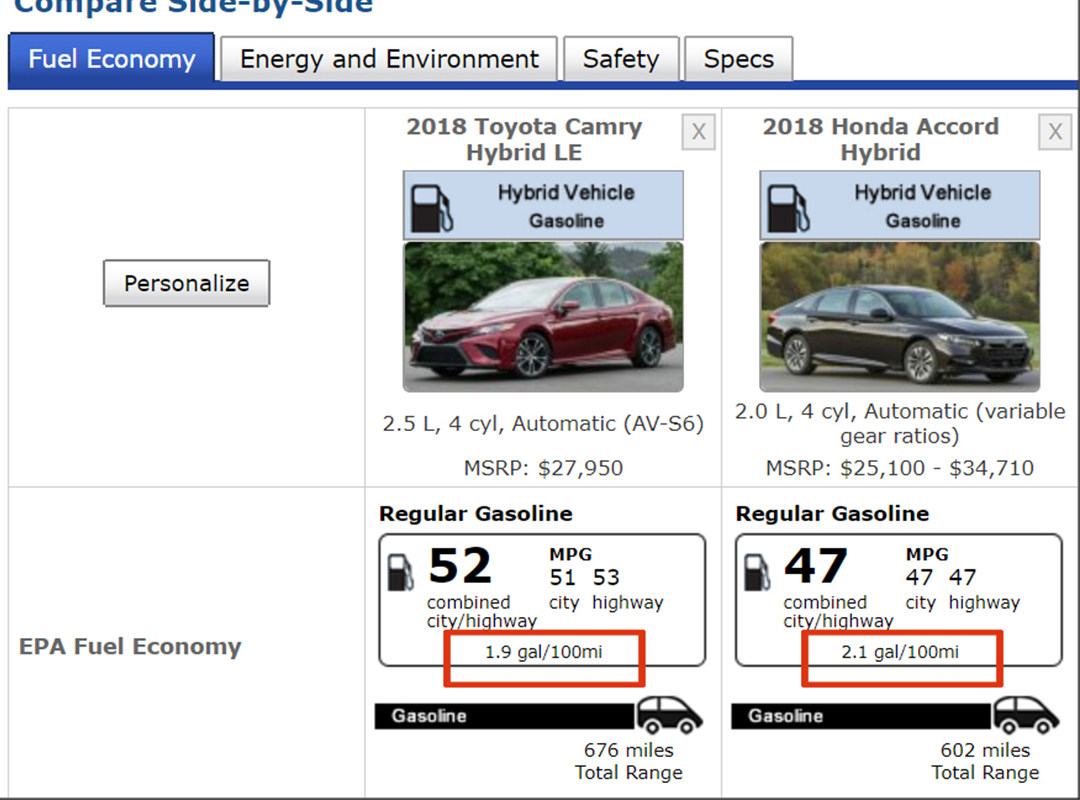Remove the 2018 Toyota Camry Hybrid LE column

point(698,132)
